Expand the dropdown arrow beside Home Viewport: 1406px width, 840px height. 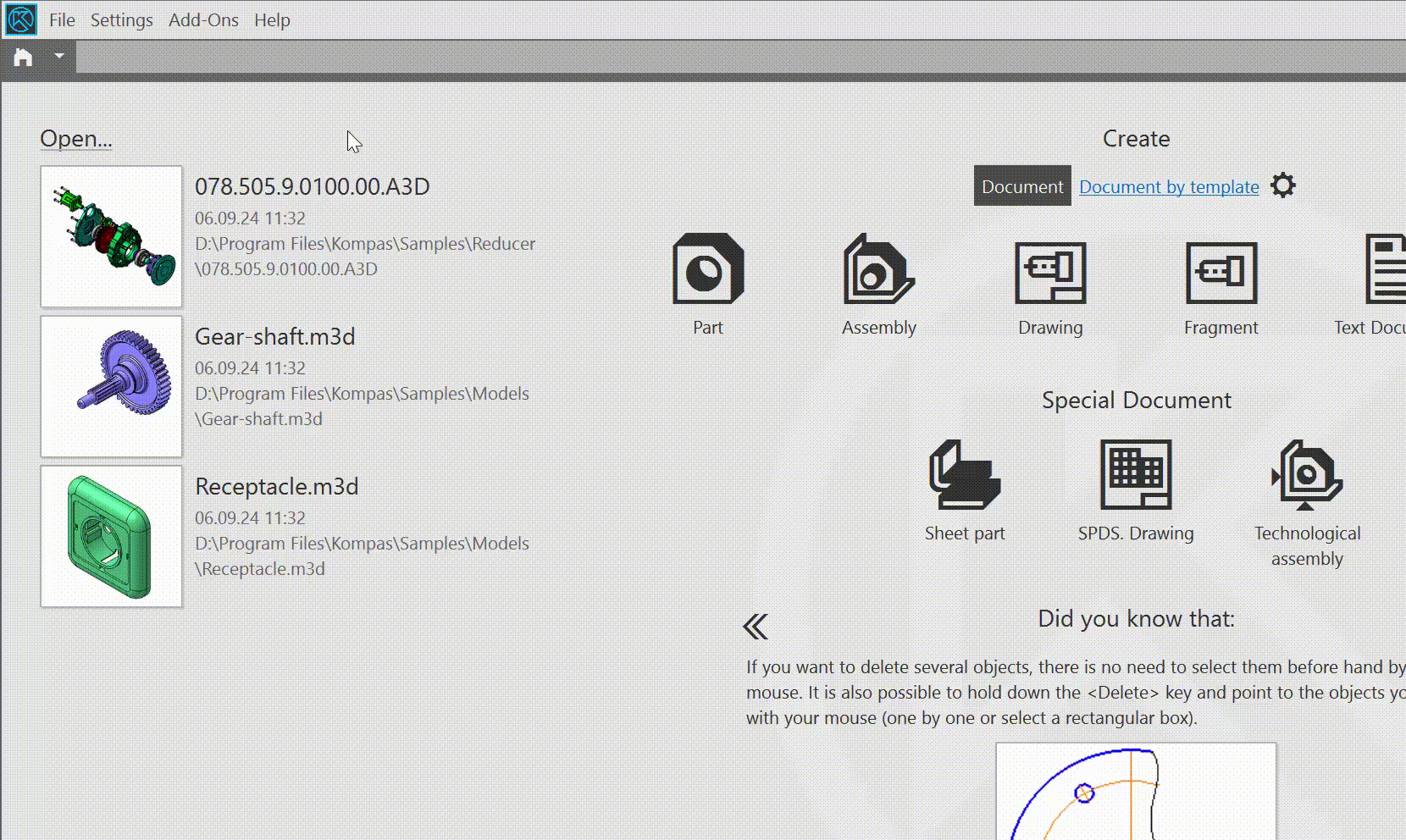click(59, 57)
